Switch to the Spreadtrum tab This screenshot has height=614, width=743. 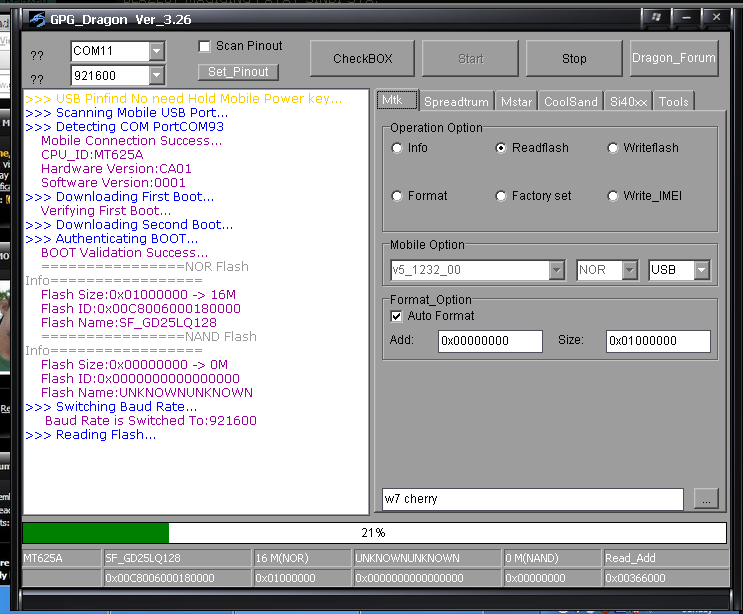[456, 102]
